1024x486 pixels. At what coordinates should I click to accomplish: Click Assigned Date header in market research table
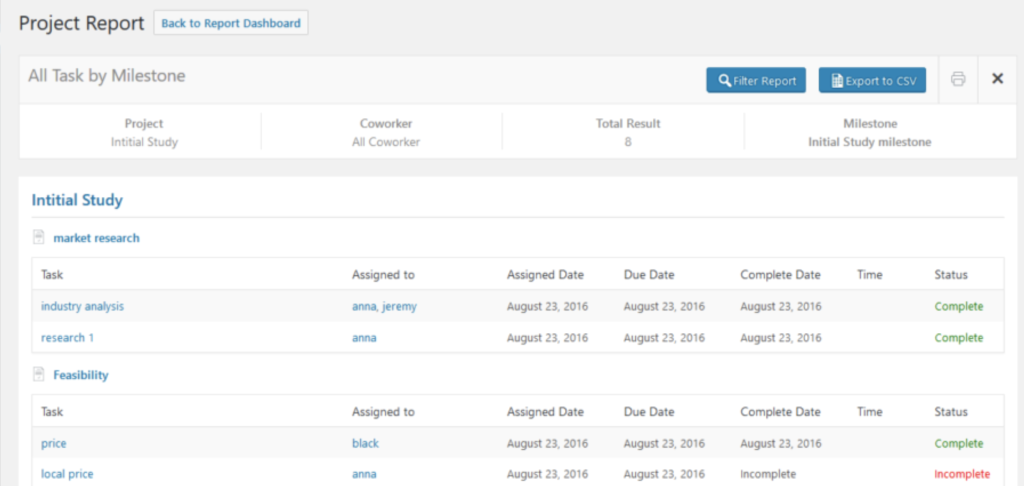point(545,275)
